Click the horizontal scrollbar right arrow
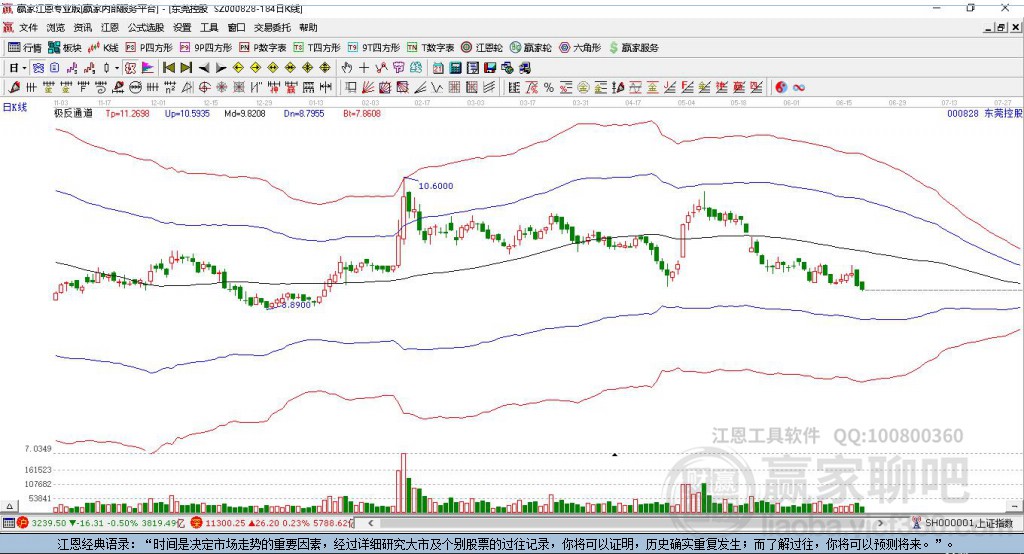The width and height of the screenshot is (1024, 554). (880, 523)
